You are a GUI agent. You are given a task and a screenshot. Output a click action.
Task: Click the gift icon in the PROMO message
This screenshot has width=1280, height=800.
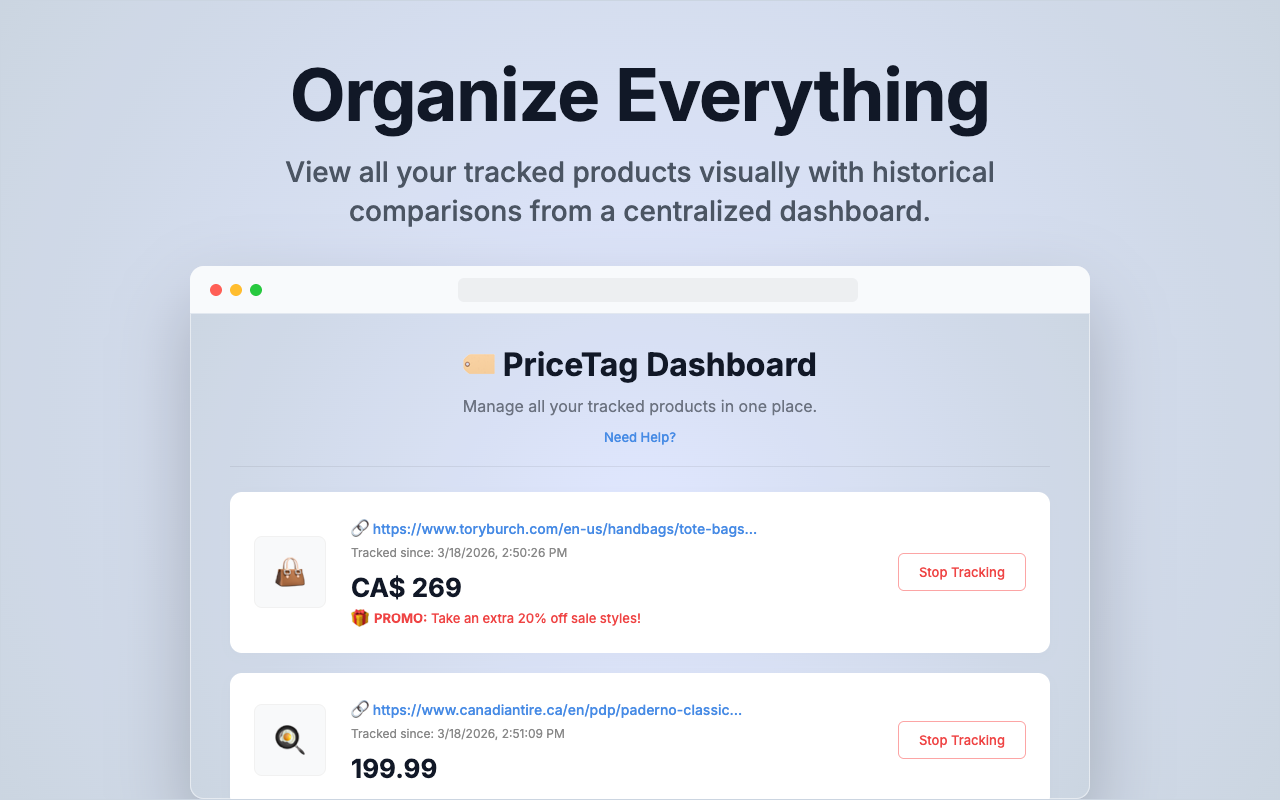point(360,617)
